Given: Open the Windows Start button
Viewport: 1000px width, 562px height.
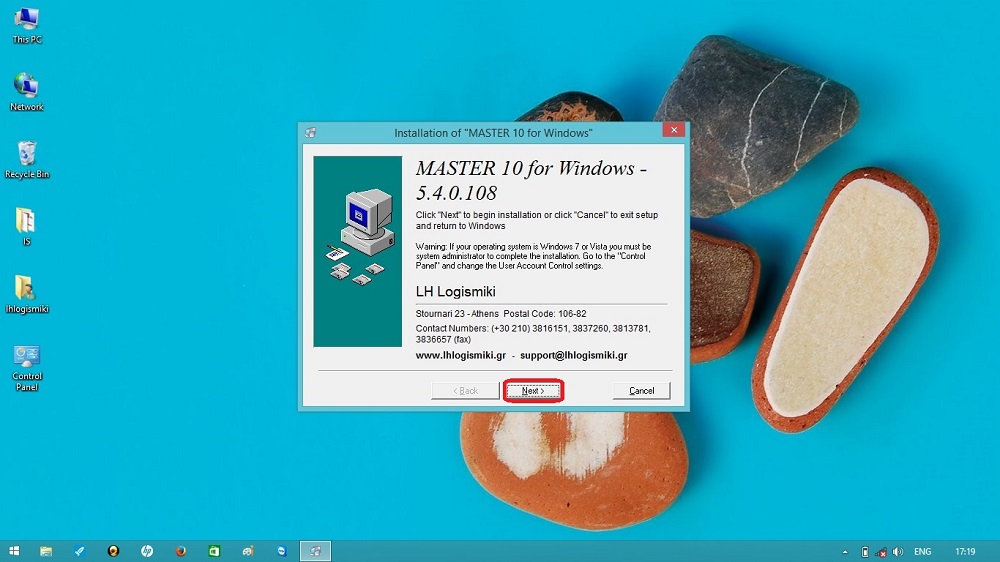Looking at the screenshot, I should tap(14, 551).
